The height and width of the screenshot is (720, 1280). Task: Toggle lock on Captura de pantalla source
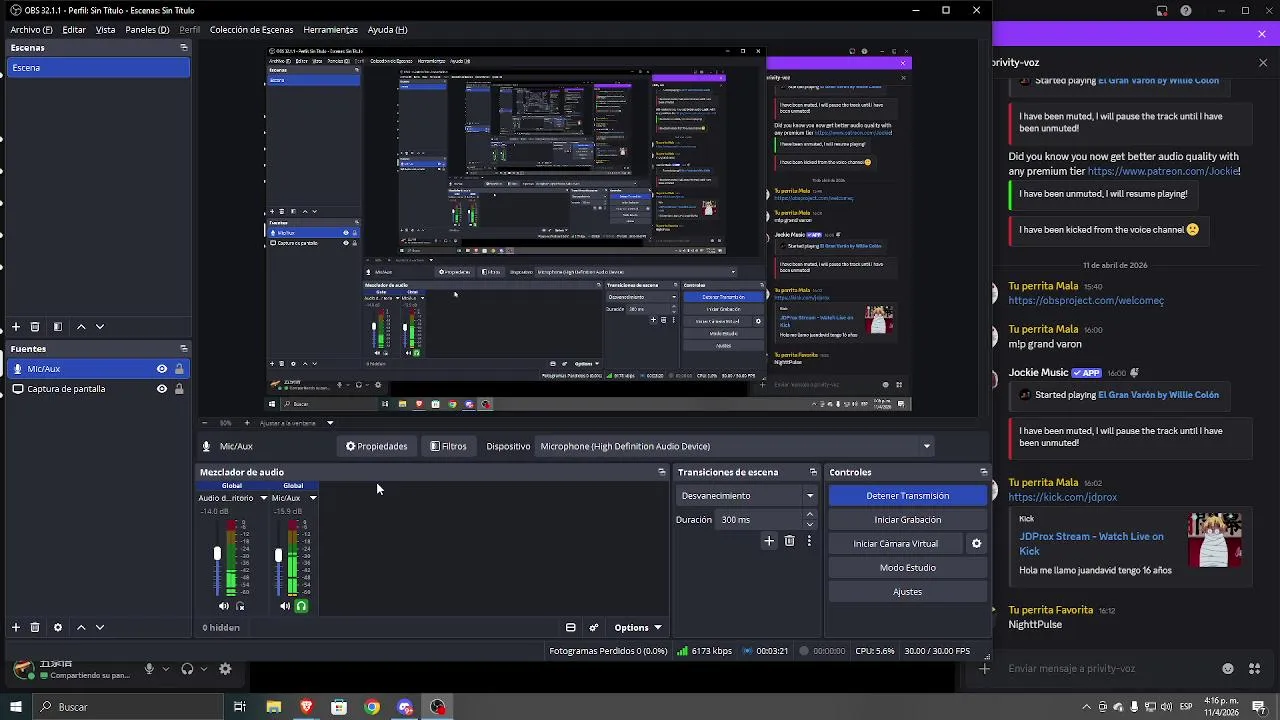(179, 389)
